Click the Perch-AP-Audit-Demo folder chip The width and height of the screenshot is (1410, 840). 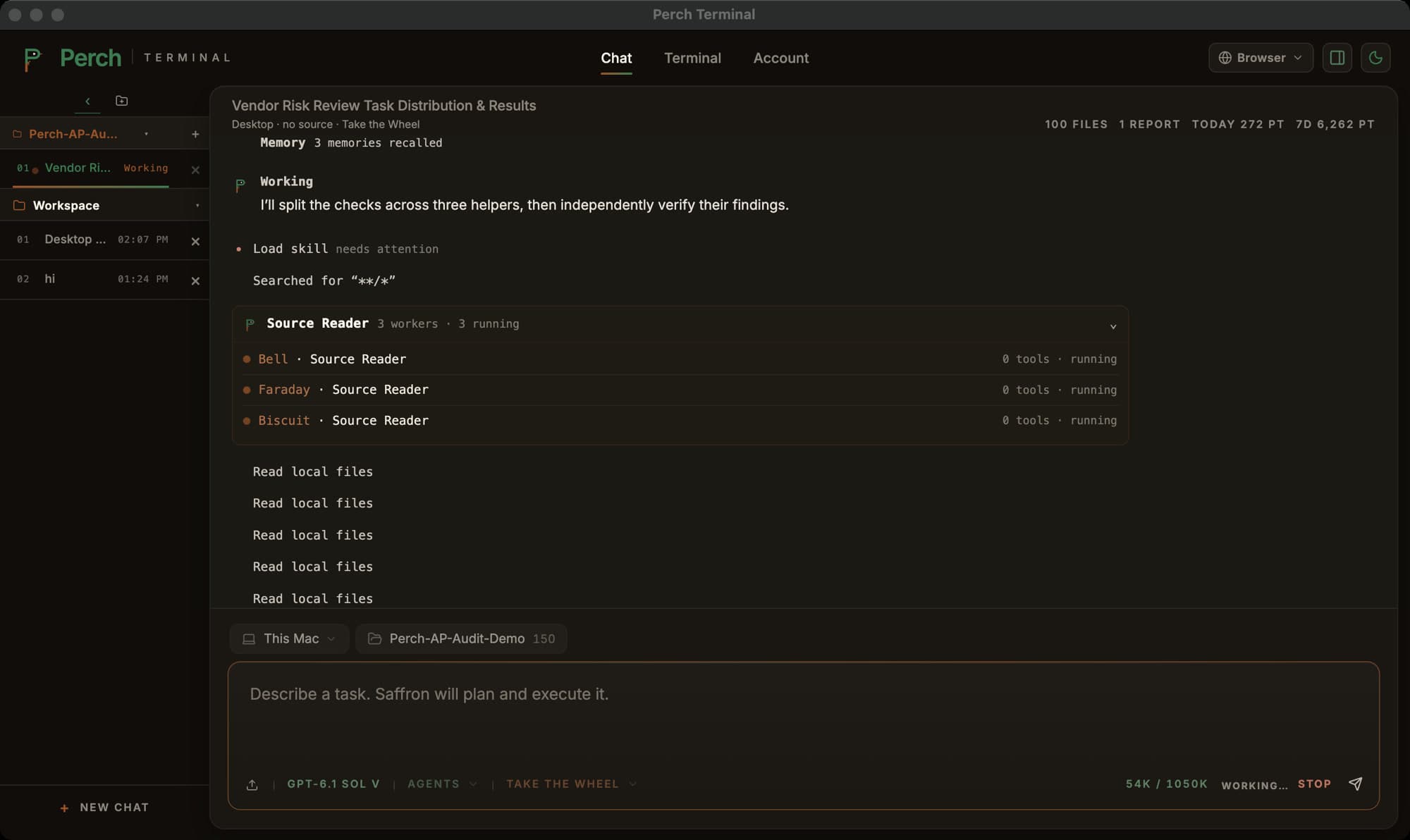tap(461, 638)
